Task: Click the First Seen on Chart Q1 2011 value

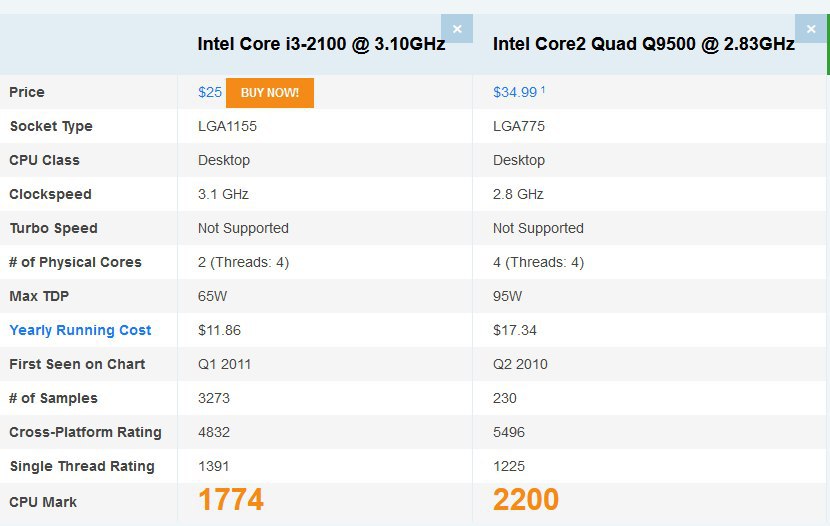Action: click(x=224, y=364)
